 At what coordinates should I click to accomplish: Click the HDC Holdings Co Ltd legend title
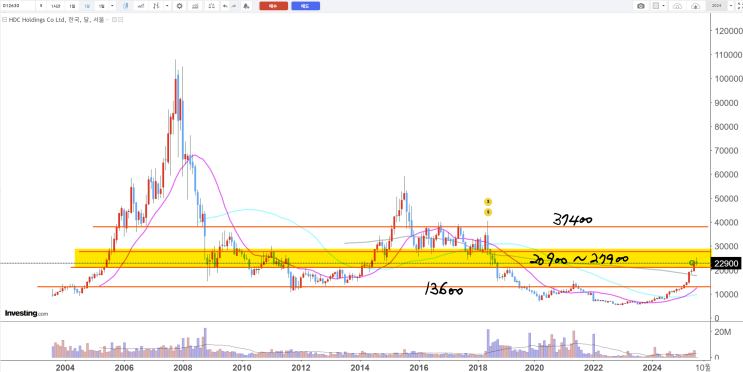[56, 19]
